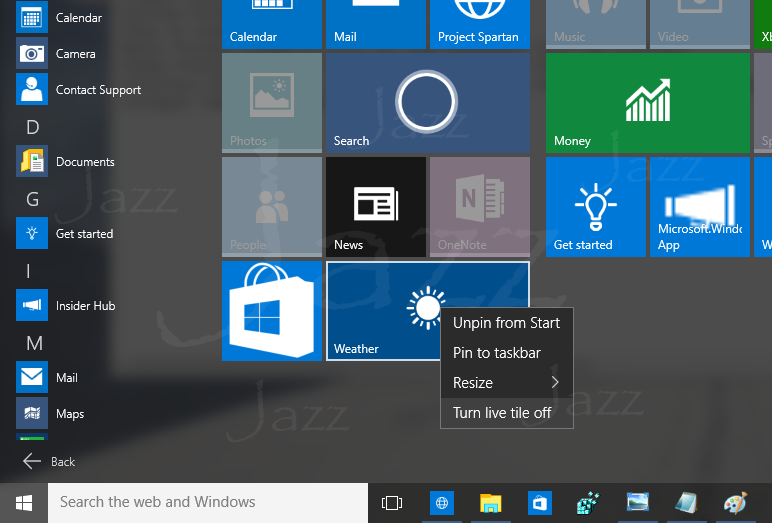The image size is (772, 523).
Task: Select Unpin from Start
Action: coord(507,323)
